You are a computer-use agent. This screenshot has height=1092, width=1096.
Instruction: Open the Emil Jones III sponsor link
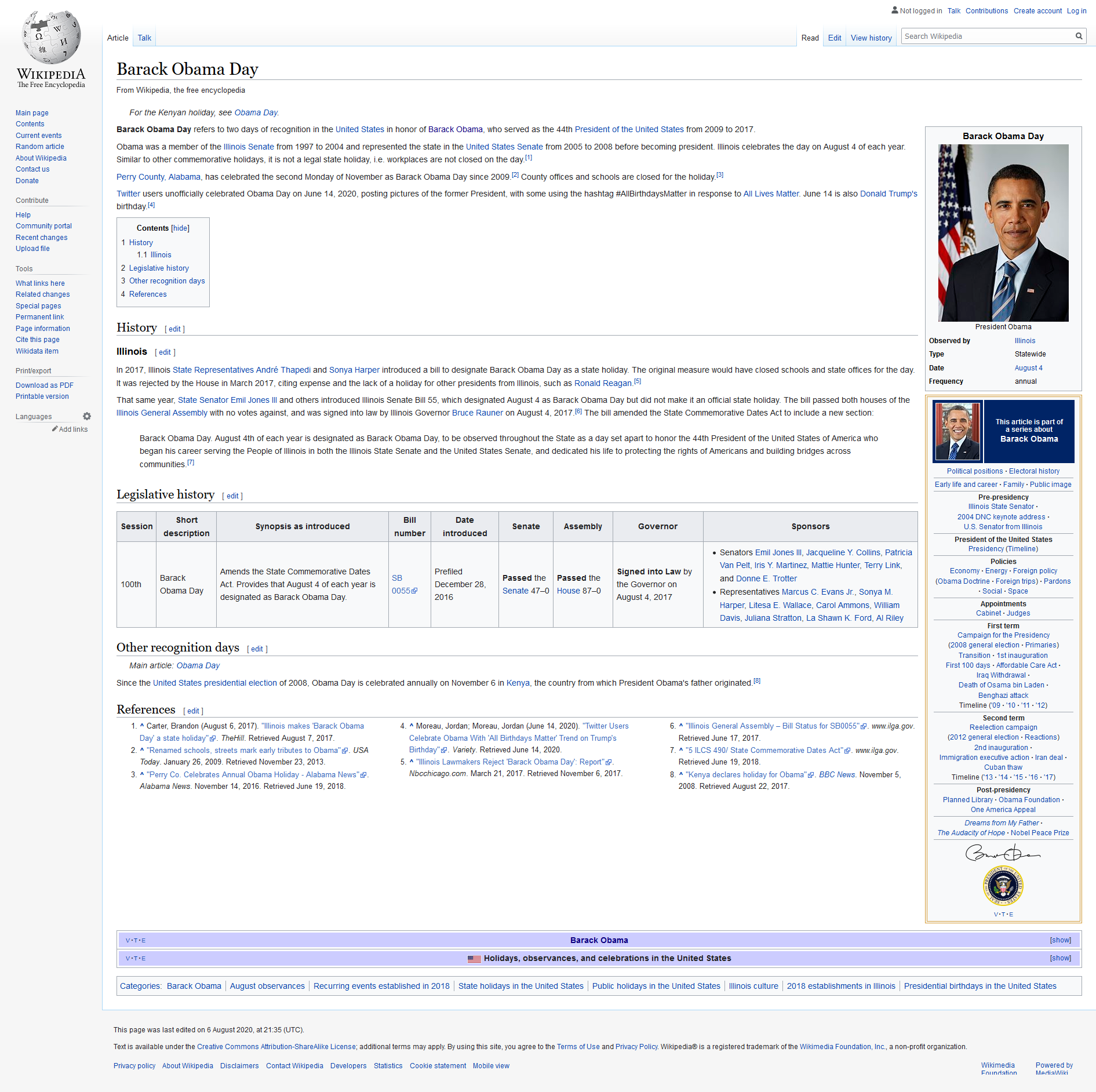point(778,552)
